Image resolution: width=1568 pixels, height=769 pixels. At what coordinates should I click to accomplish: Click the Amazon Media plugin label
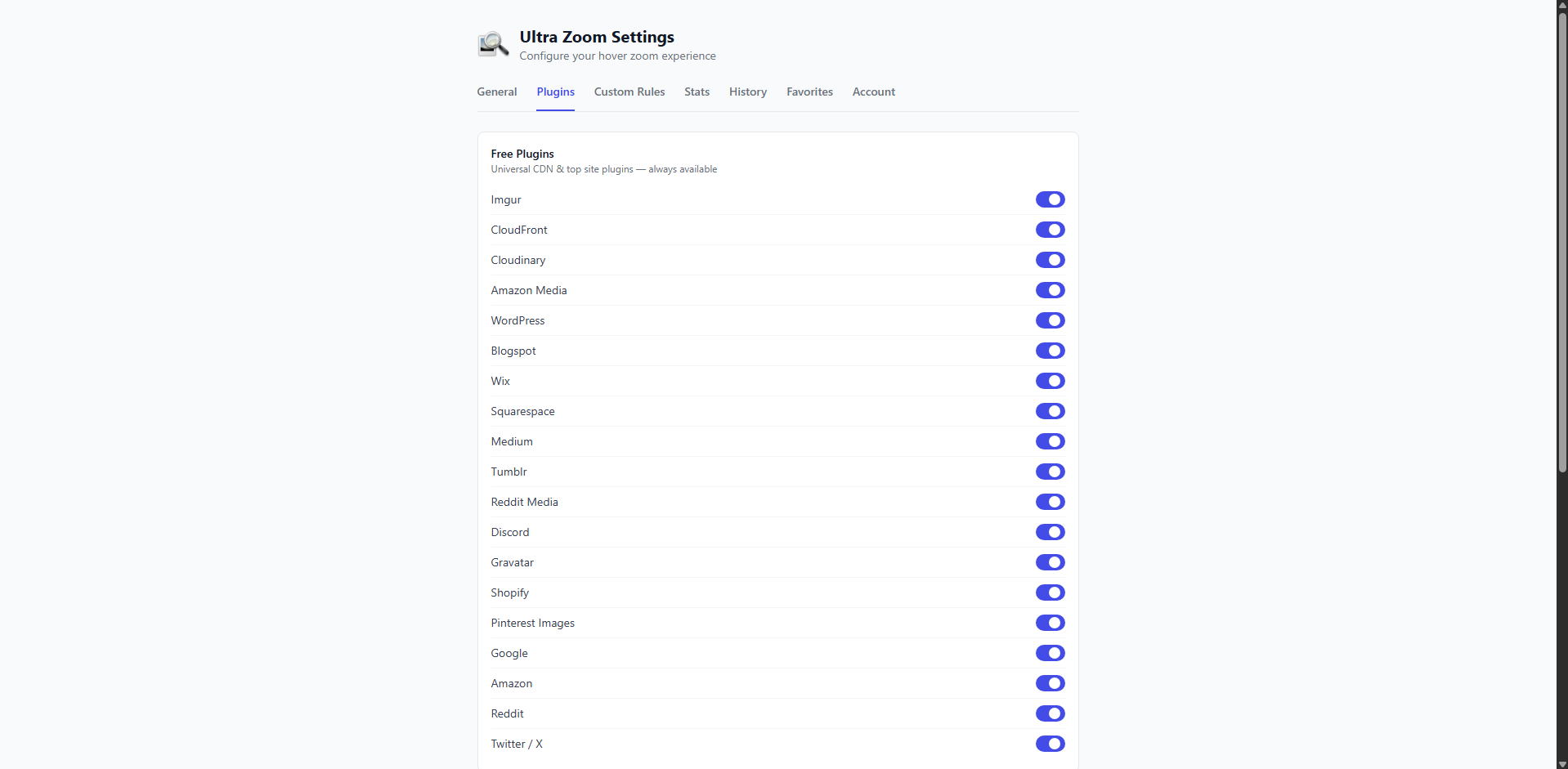click(528, 290)
